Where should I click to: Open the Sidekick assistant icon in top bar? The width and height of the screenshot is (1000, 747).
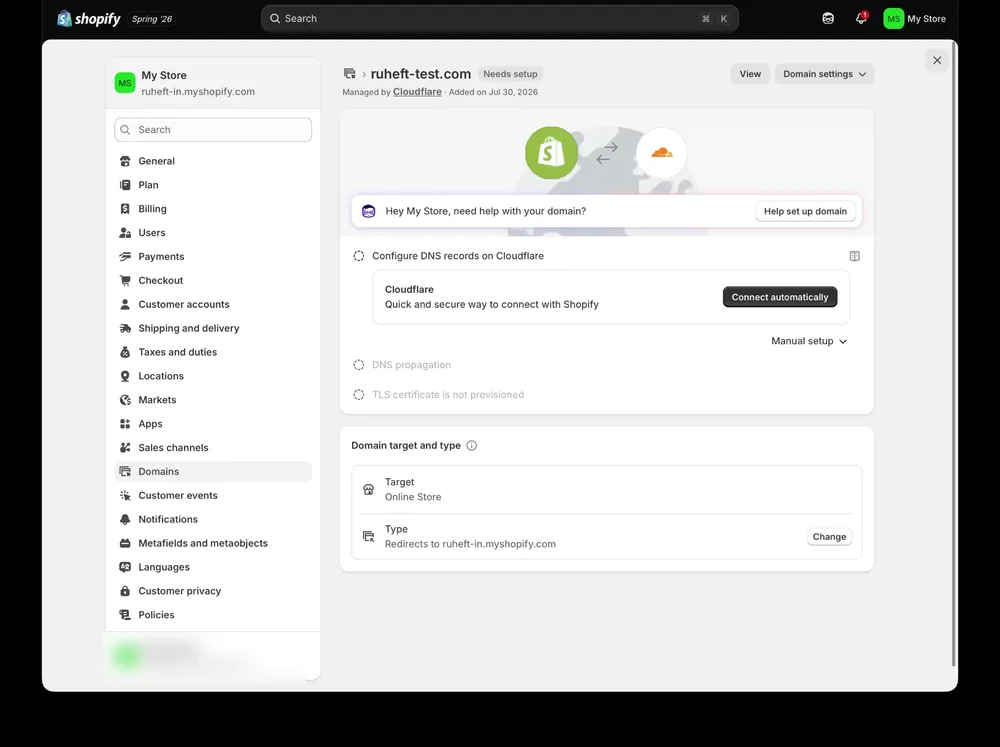828,18
